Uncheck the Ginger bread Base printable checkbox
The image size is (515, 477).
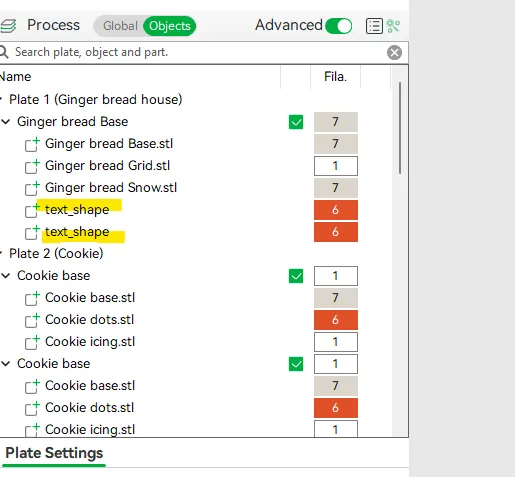coord(296,122)
